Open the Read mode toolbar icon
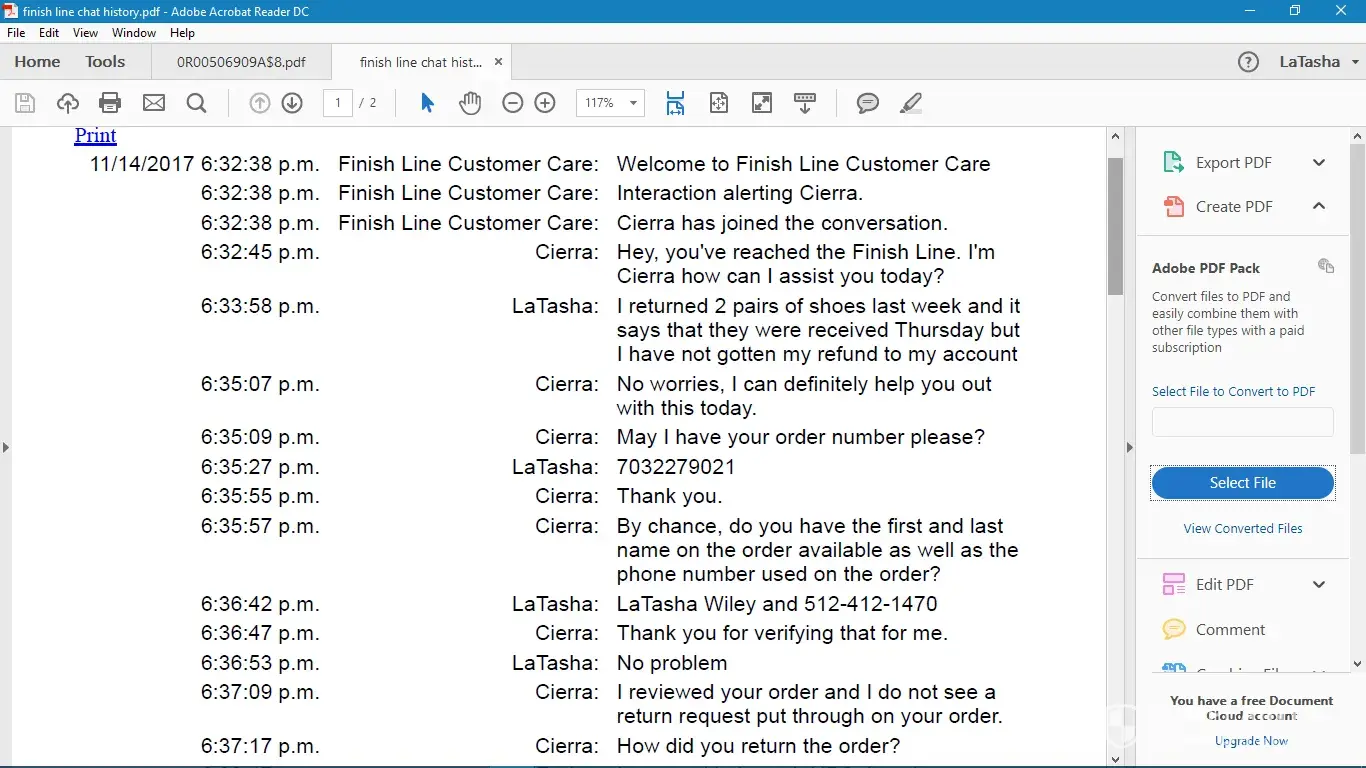The image size is (1366, 768). click(805, 103)
